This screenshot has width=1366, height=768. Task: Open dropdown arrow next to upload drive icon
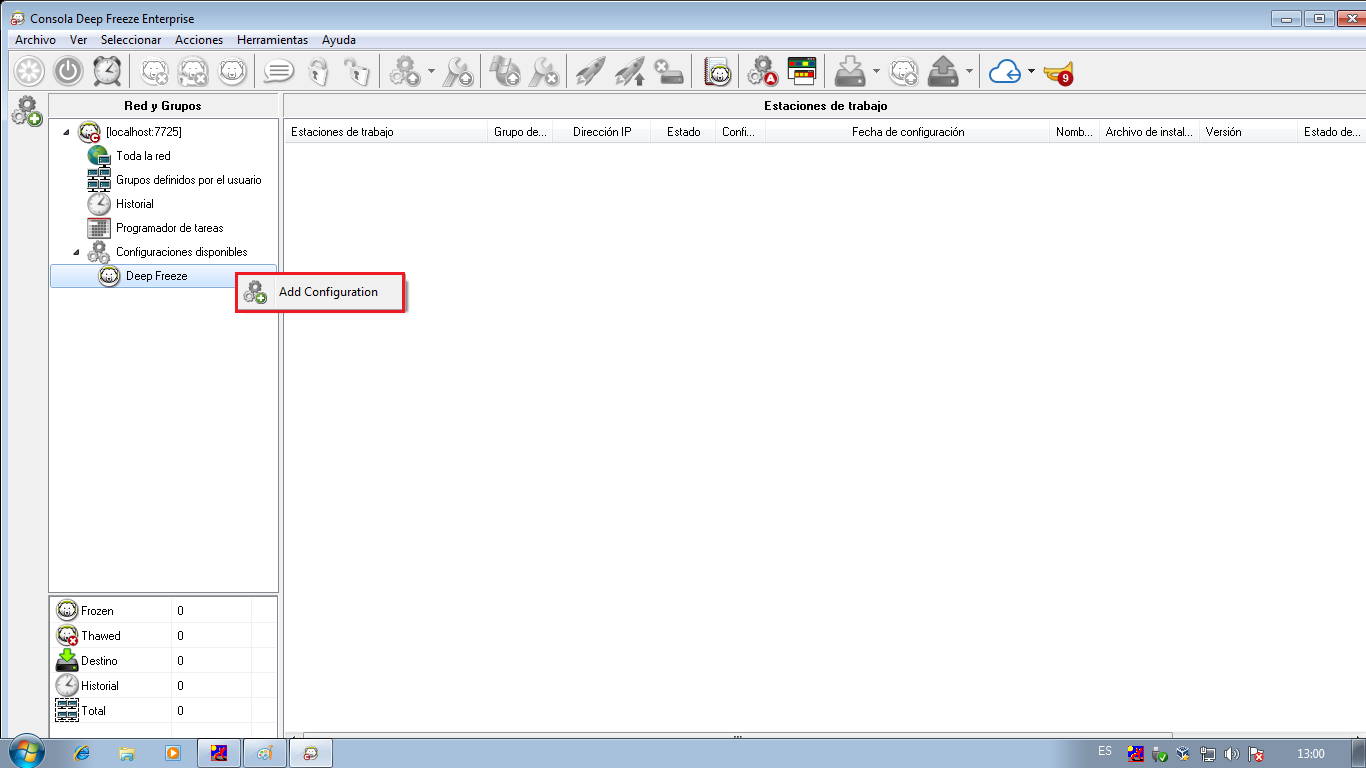click(x=969, y=71)
